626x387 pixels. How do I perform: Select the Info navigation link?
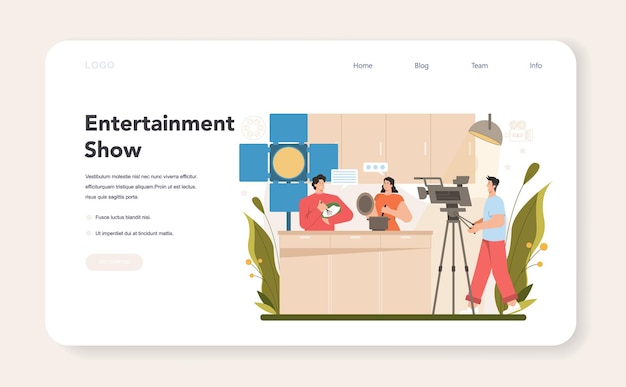pos(535,65)
